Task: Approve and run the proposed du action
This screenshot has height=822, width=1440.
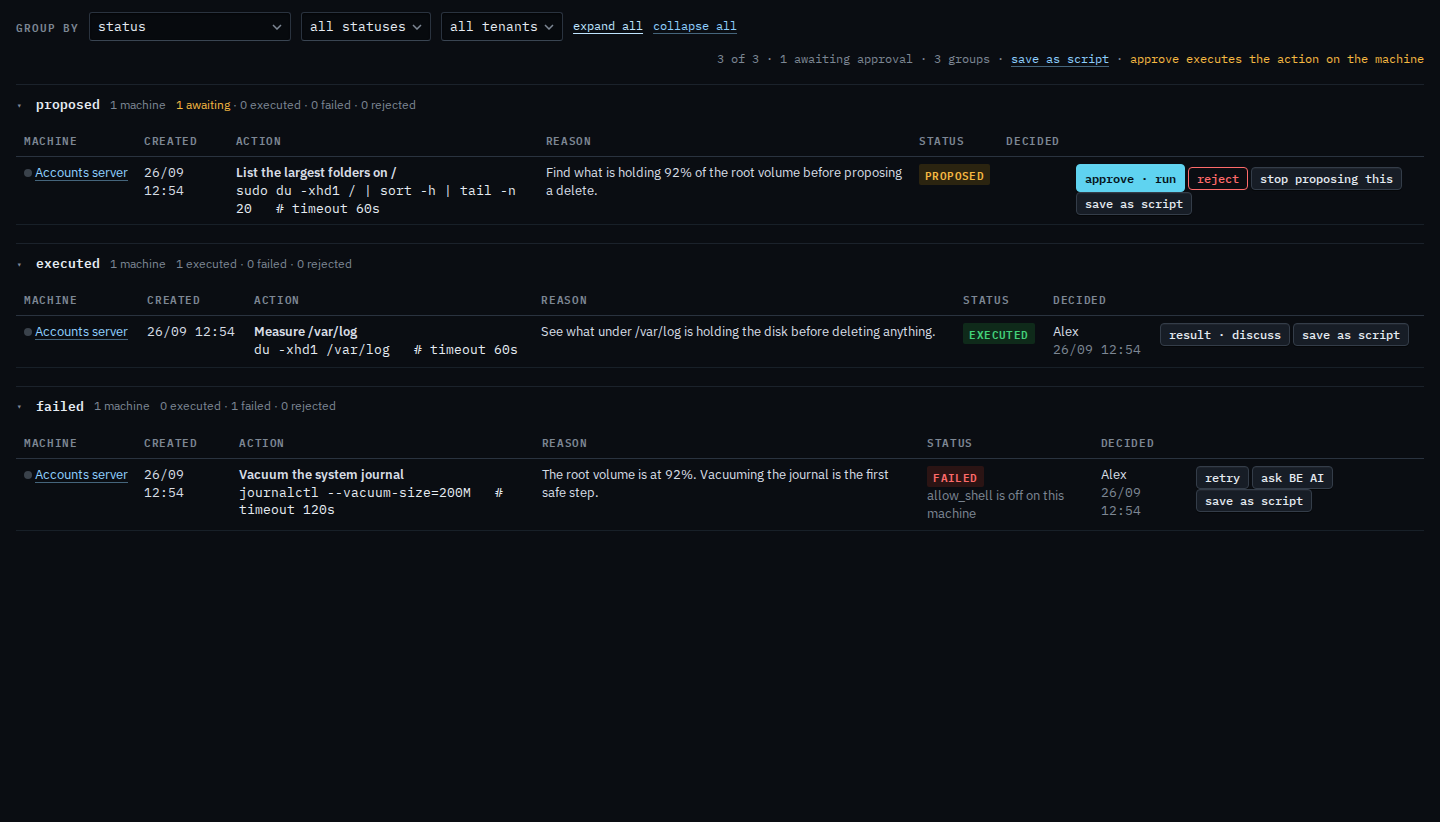Action: (x=1130, y=178)
